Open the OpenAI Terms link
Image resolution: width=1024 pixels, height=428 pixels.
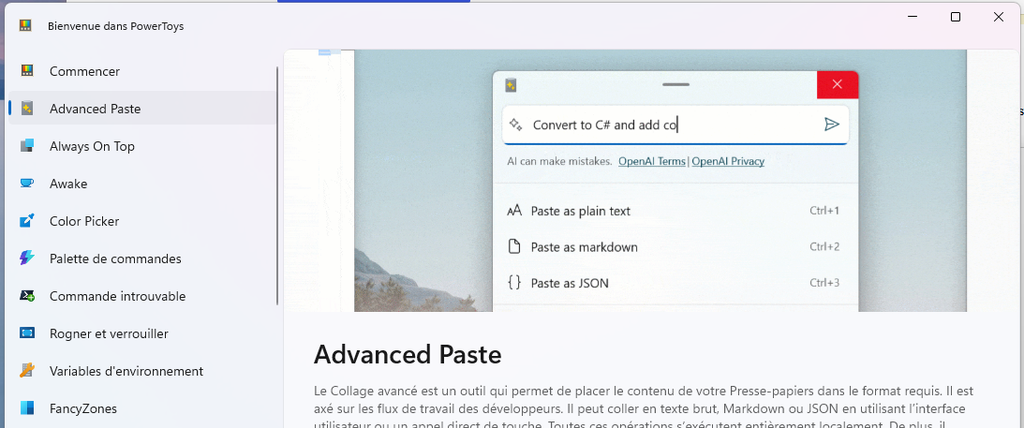652,161
